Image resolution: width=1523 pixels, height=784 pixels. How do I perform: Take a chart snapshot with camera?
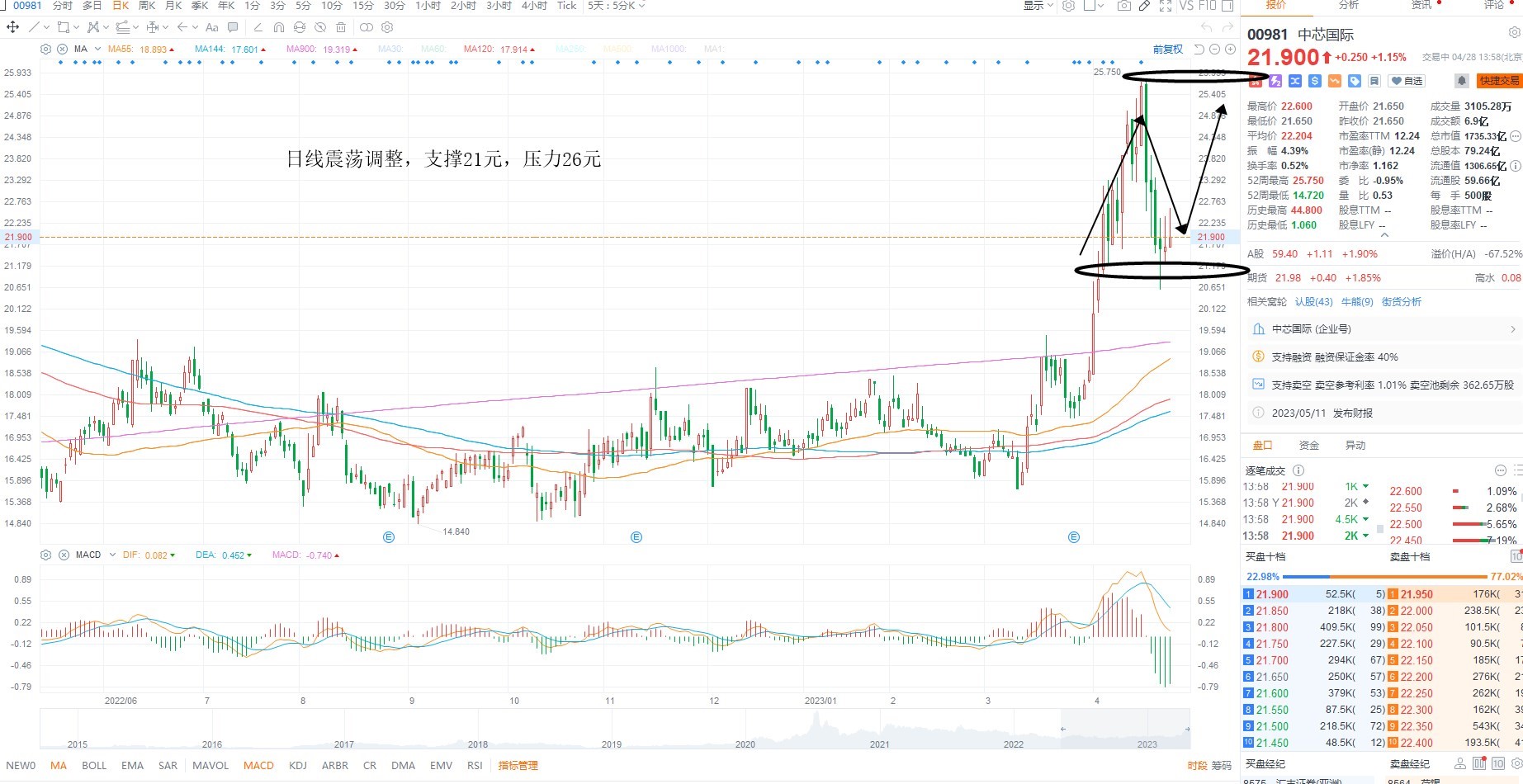(x=1124, y=6)
